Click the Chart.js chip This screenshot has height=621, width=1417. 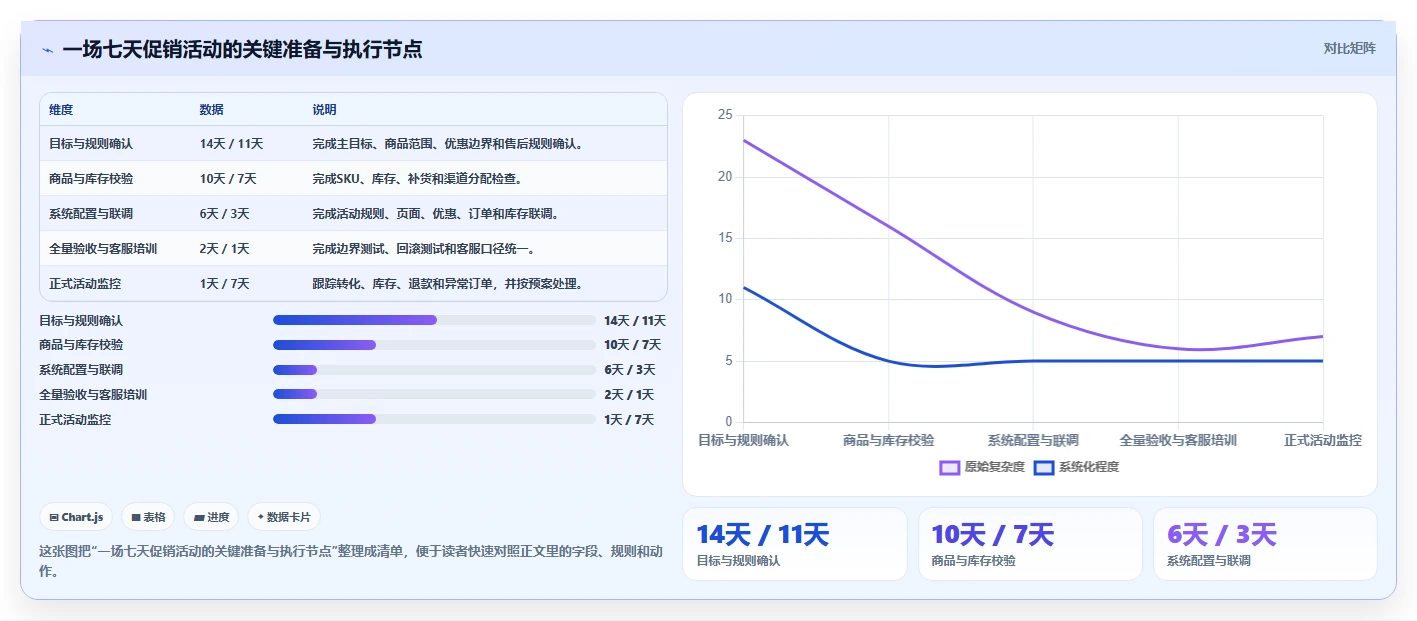(76, 517)
